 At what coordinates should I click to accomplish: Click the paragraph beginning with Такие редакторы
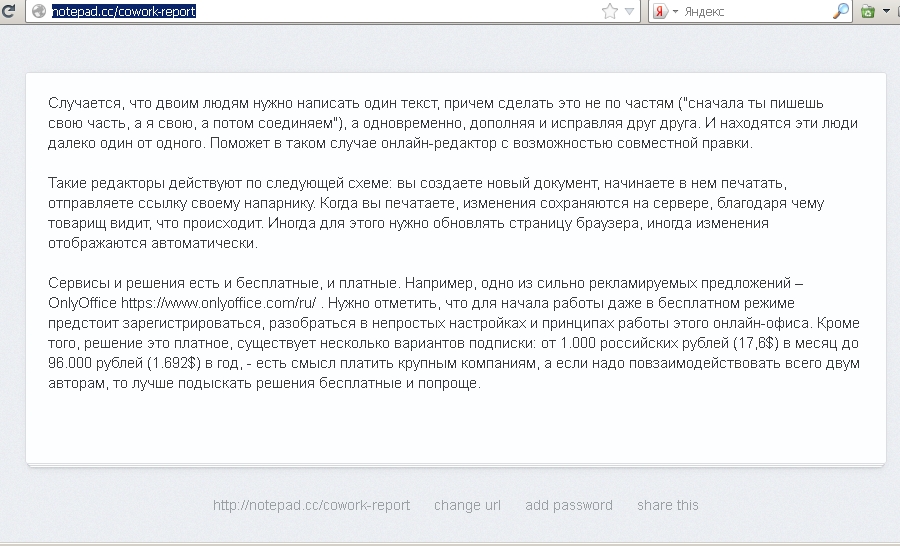(436, 213)
